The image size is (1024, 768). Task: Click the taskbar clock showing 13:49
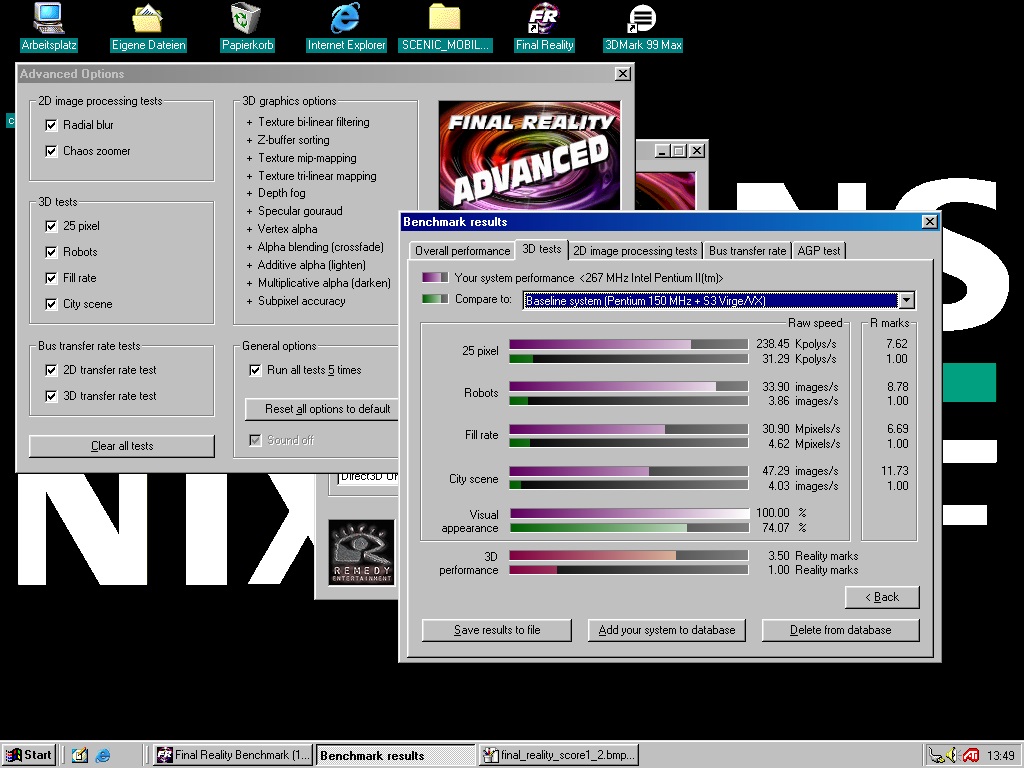[x=1000, y=756]
